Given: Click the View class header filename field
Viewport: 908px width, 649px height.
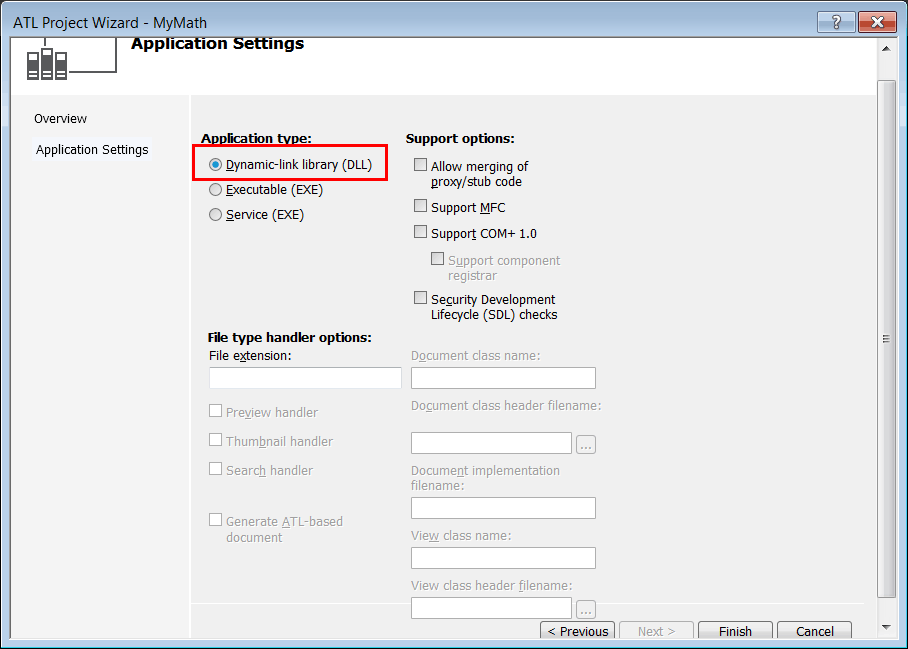Looking at the screenshot, I should click(x=491, y=608).
